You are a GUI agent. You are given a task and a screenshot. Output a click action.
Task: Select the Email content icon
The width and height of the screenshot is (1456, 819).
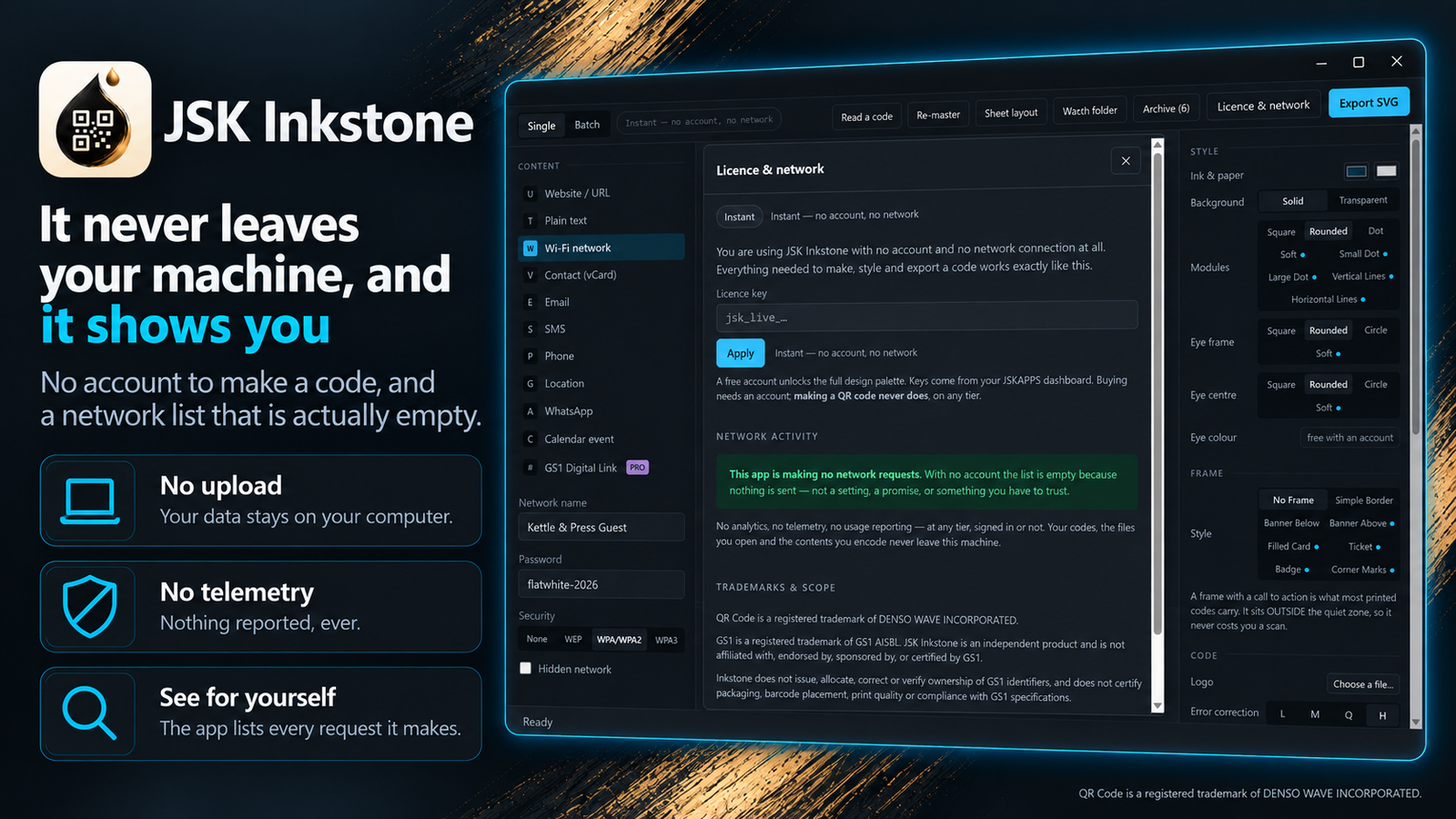[x=531, y=302]
